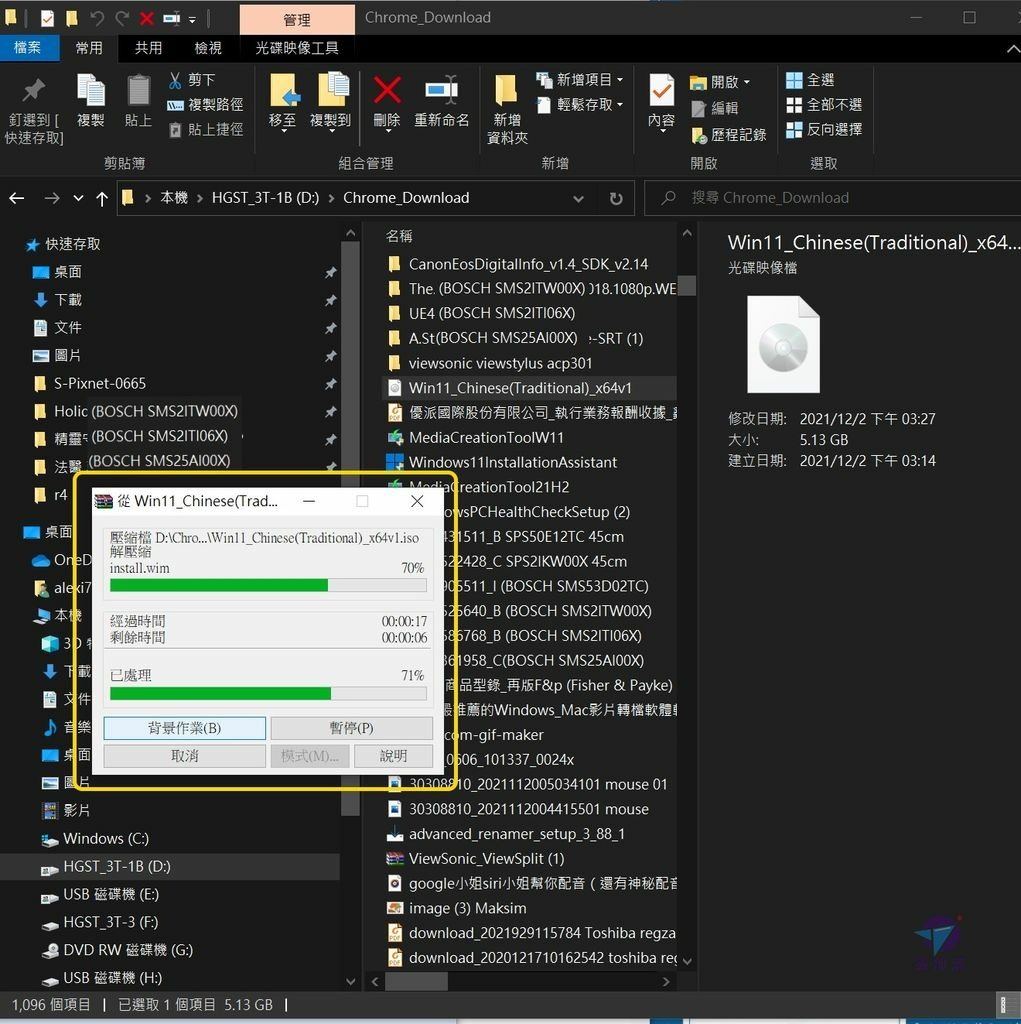Click Select all in ribbon
Viewport: 1021px width, 1024px height.
809,80
